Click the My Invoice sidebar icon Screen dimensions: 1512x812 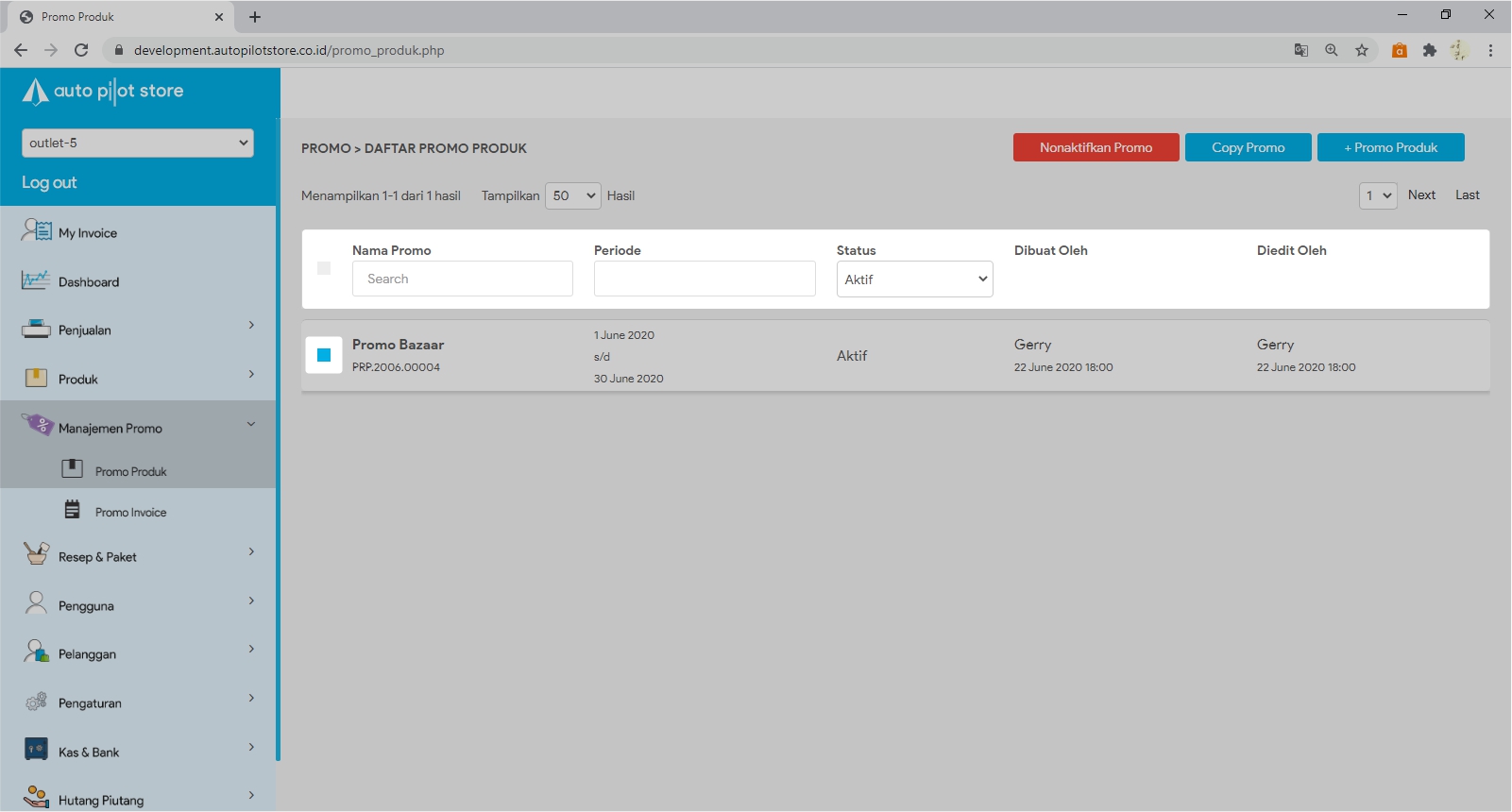coord(37,230)
